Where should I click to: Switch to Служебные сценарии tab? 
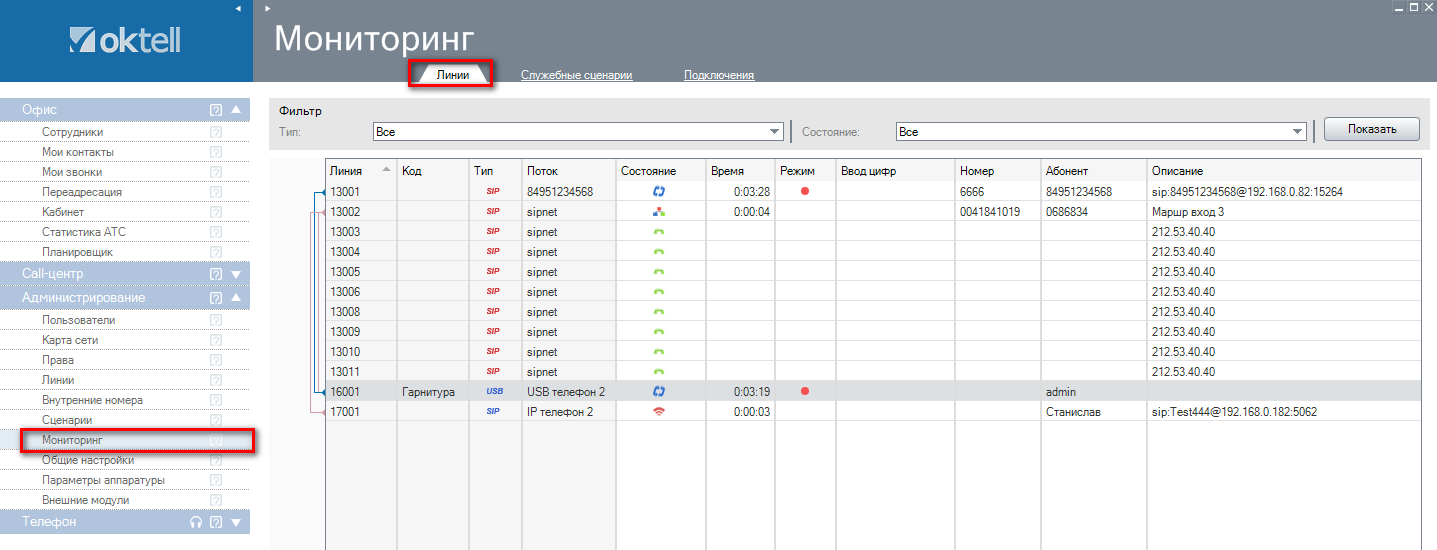576,75
